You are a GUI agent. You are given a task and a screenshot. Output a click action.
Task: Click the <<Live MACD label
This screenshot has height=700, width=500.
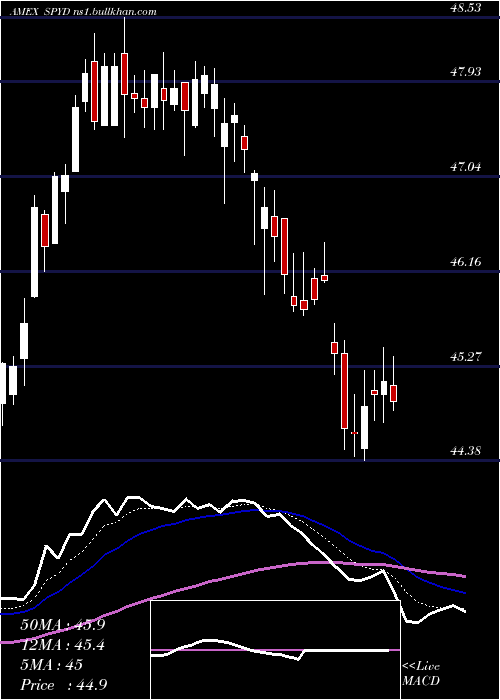[421, 674]
